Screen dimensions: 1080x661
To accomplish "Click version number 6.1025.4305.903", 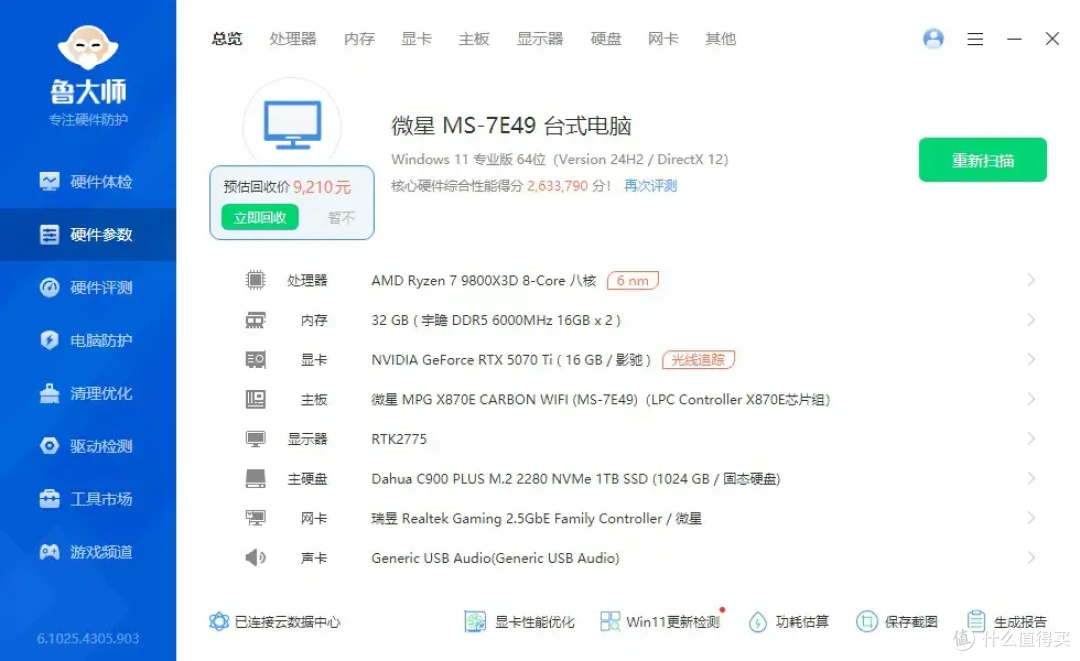I will (88, 638).
